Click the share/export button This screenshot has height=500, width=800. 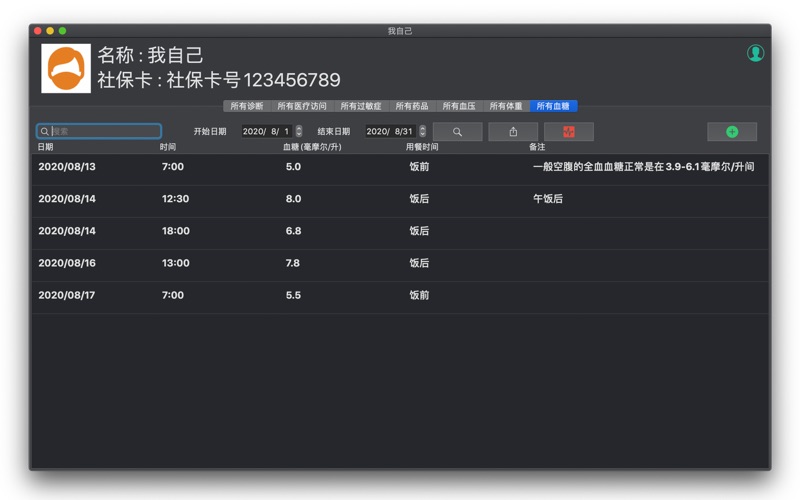513,132
